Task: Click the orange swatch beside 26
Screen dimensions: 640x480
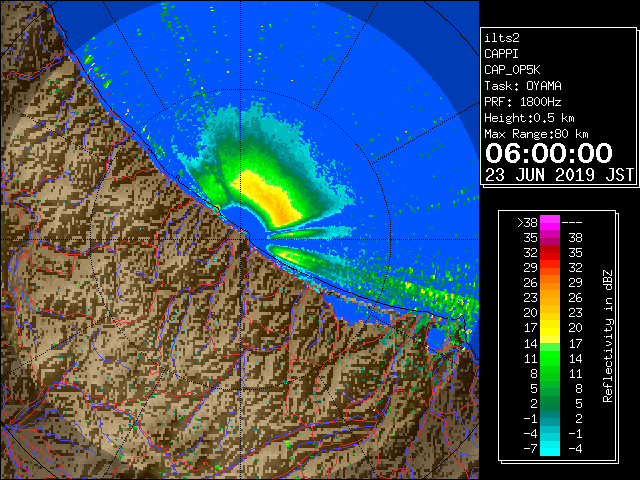Action: tap(550, 283)
